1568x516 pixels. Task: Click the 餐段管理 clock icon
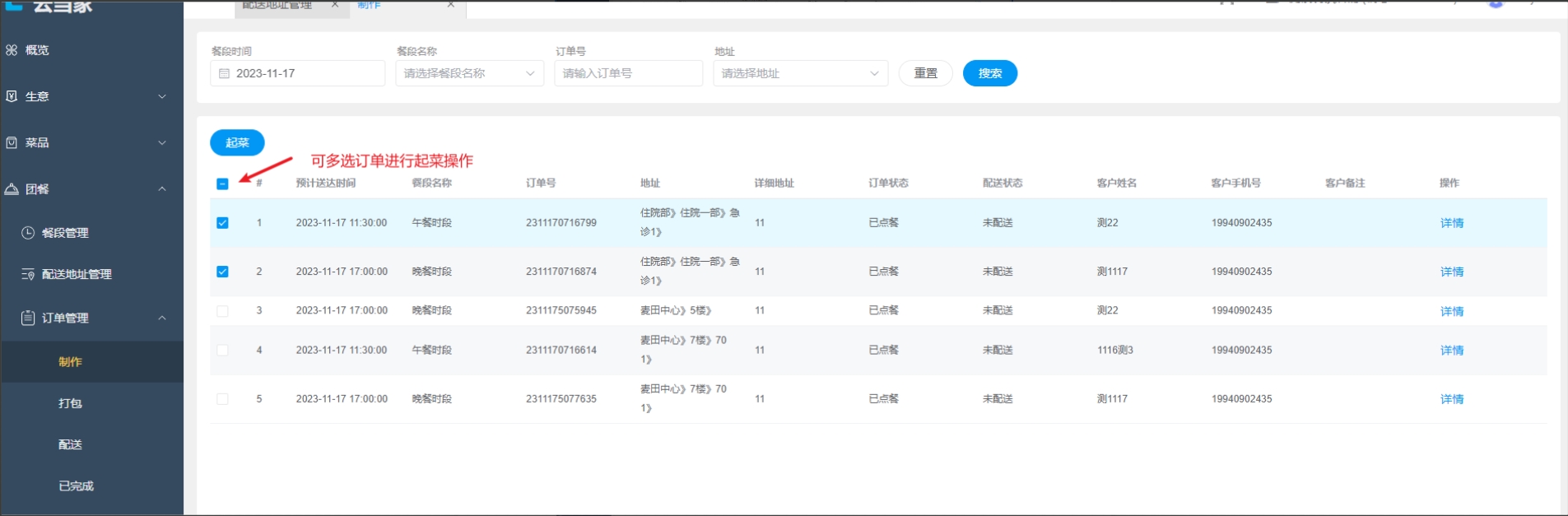[x=28, y=233]
